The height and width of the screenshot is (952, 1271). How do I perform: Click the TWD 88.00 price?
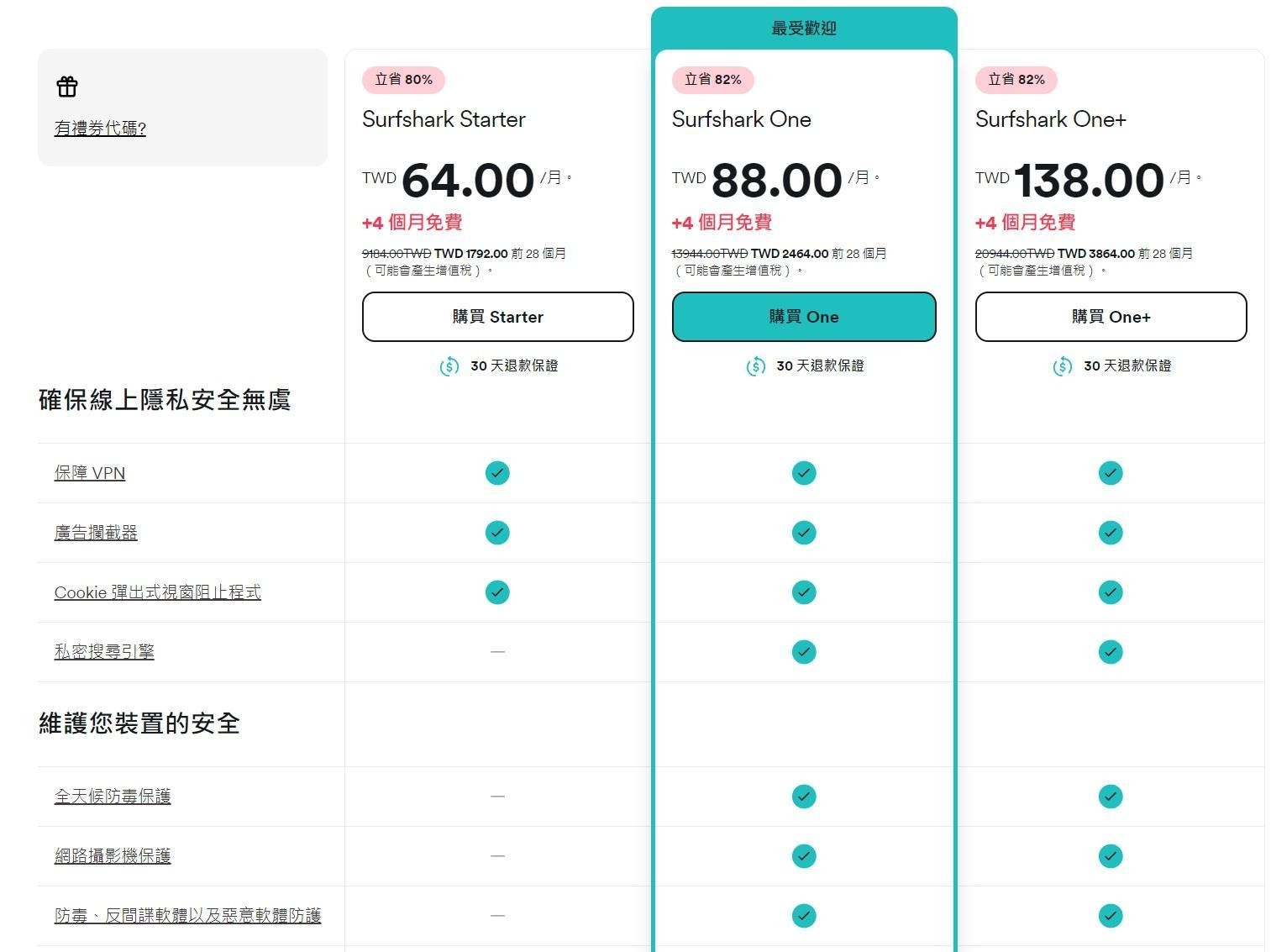[x=757, y=180]
